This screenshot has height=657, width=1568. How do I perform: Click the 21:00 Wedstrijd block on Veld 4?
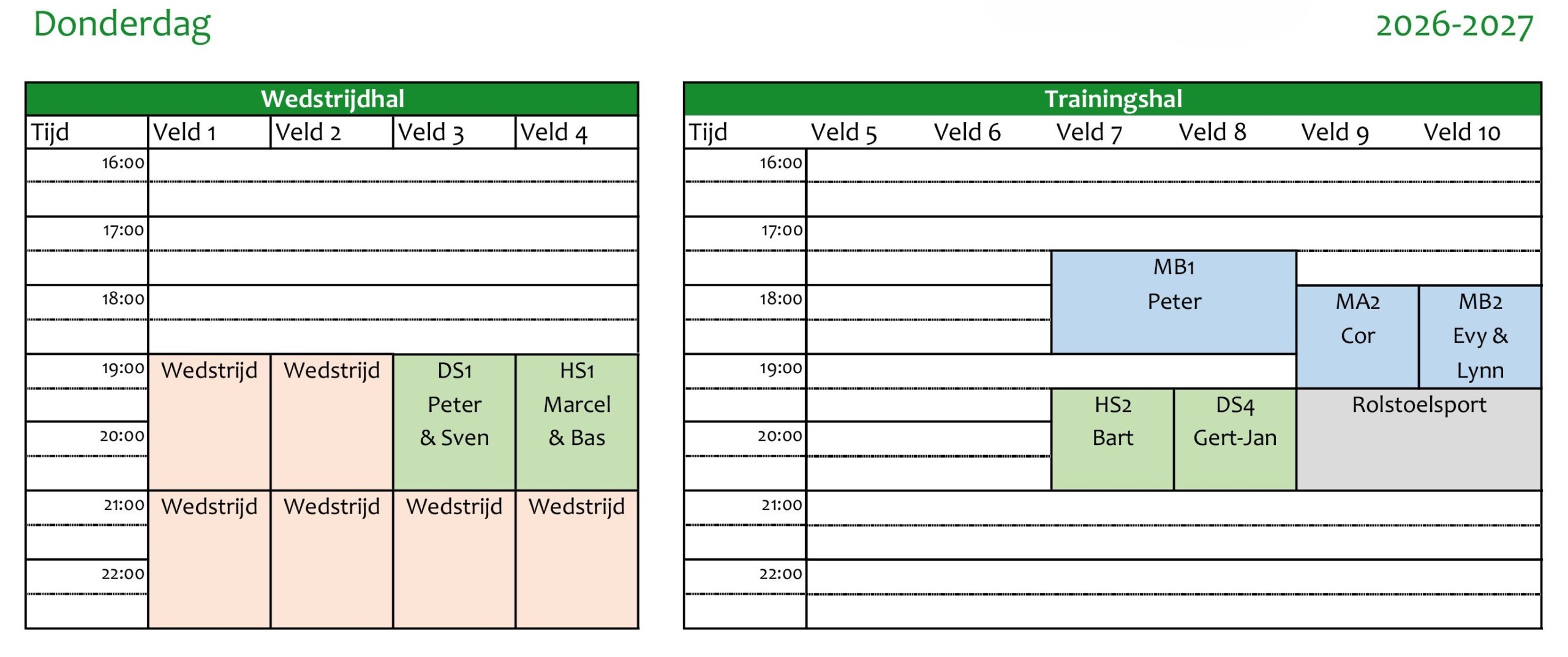point(576,559)
